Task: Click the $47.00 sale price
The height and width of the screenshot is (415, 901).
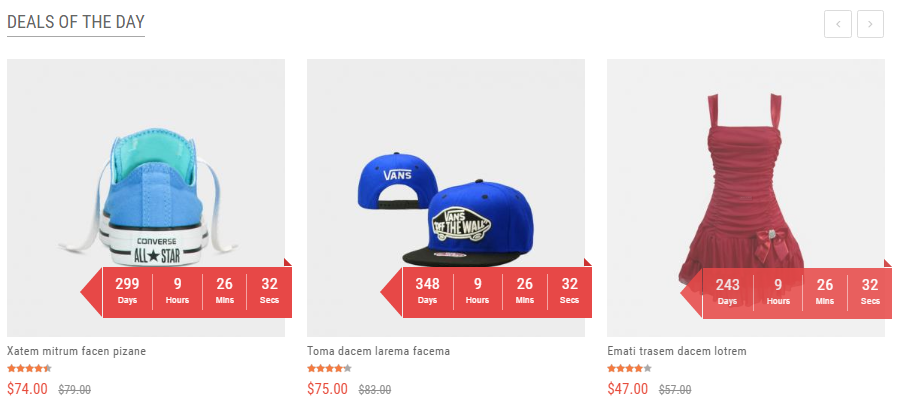Action: pos(627,389)
